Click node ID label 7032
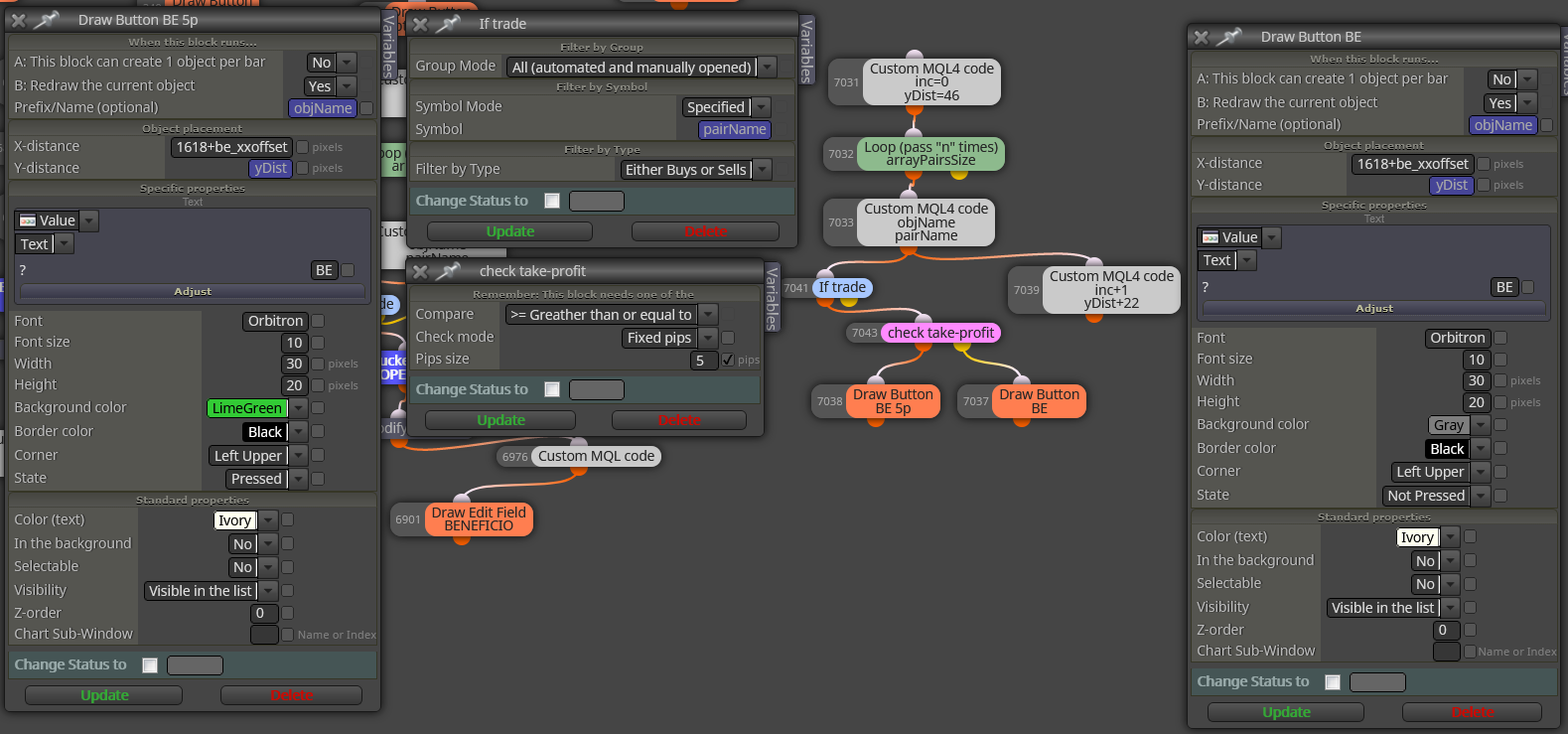This screenshot has height=734, width=1568. tap(841, 154)
